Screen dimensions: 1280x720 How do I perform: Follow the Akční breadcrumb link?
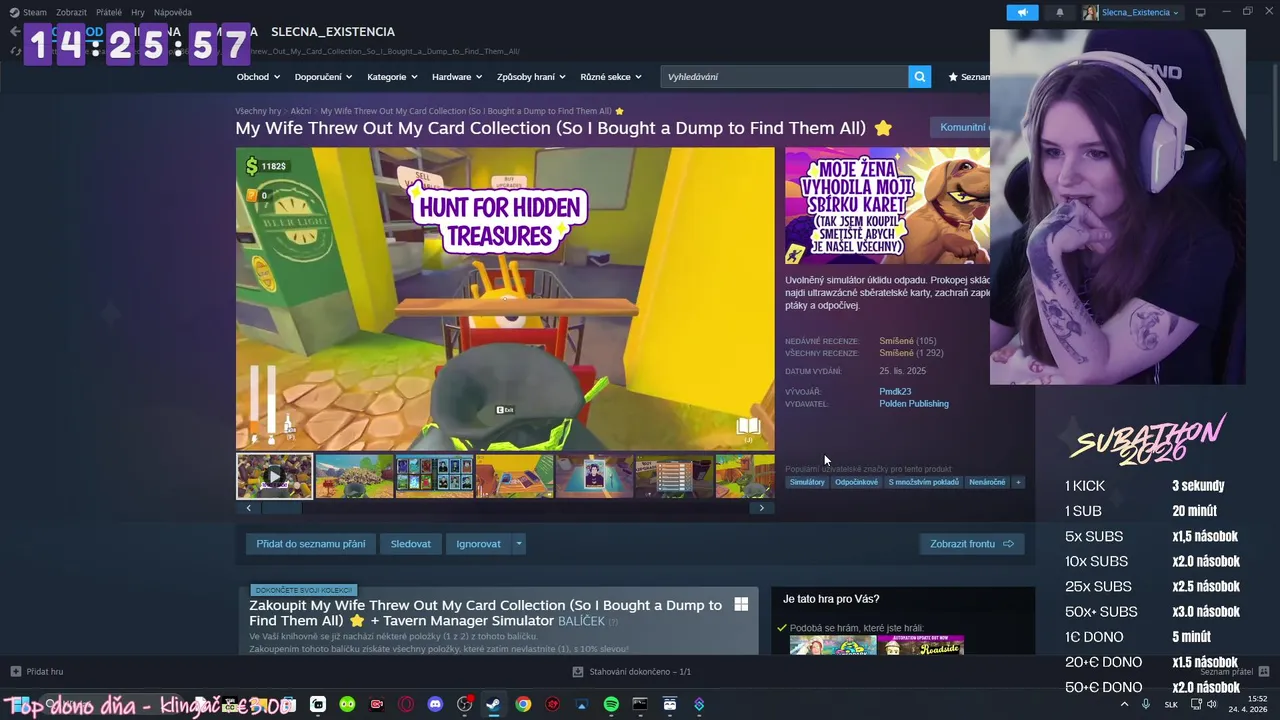point(301,111)
